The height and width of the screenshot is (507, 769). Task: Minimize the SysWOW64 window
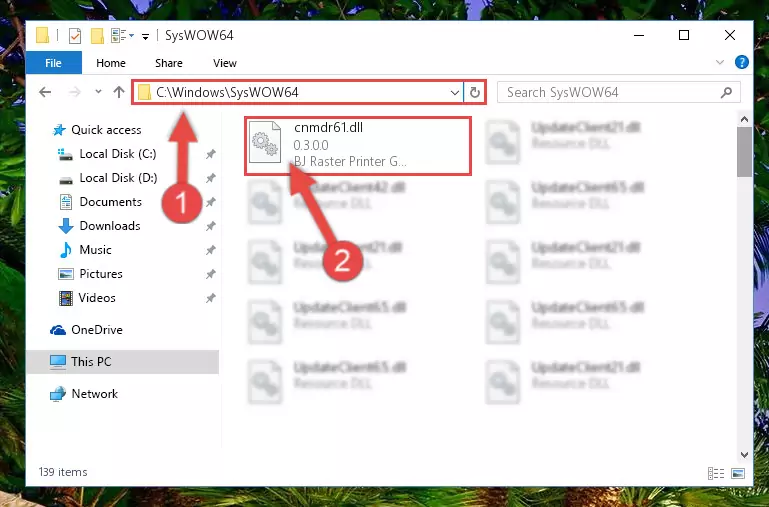click(639, 35)
